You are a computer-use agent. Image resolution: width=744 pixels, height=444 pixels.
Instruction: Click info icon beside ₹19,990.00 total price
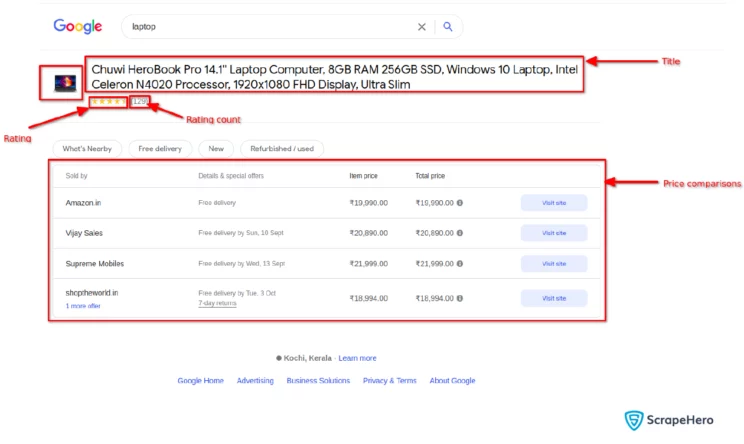(x=460, y=203)
